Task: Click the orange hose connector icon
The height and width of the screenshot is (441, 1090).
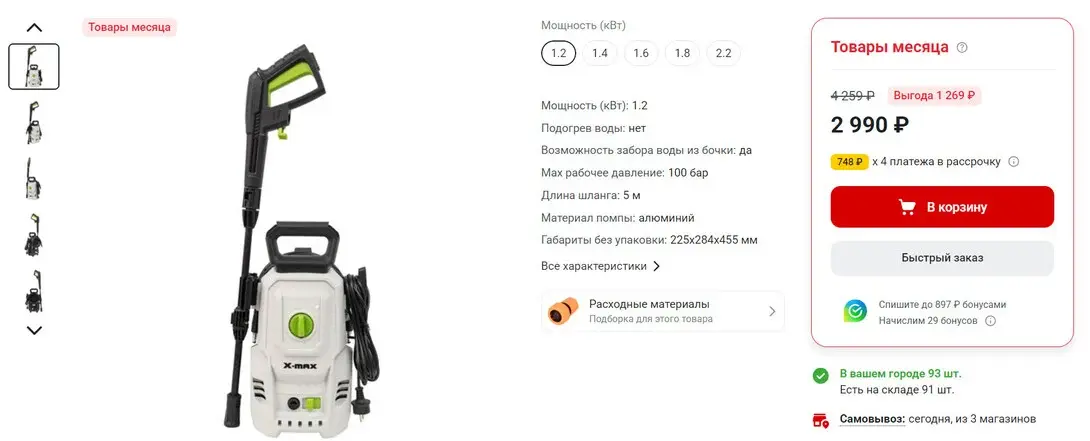Action: (x=563, y=311)
